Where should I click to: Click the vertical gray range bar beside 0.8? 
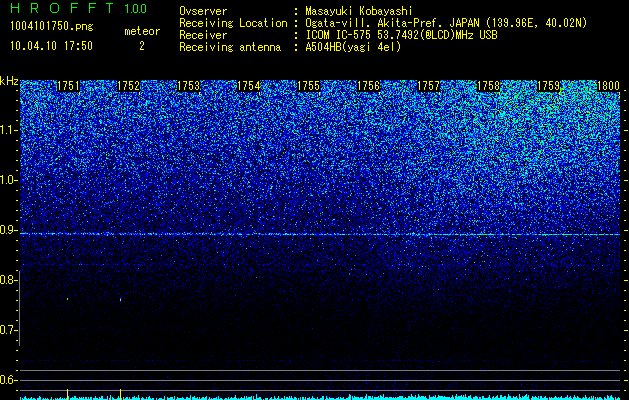[19, 308]
